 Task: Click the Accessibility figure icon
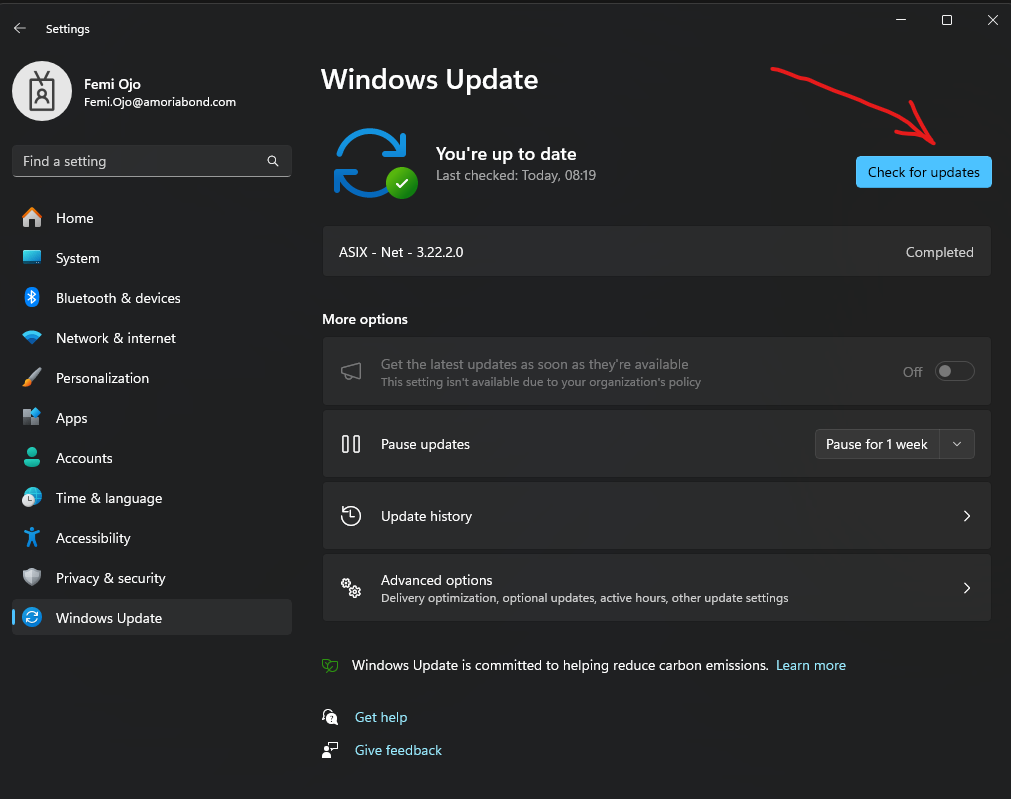[32, 537]
